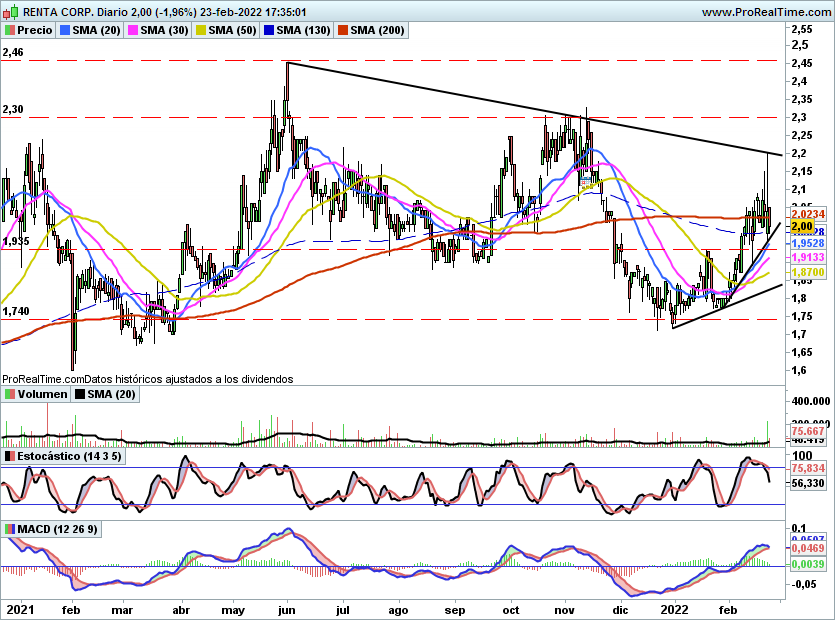Viewport: 835px width, 620px height.
Task: Click the 2022 label on time axis
Action: pyautogui.click(x=675, y=610)
